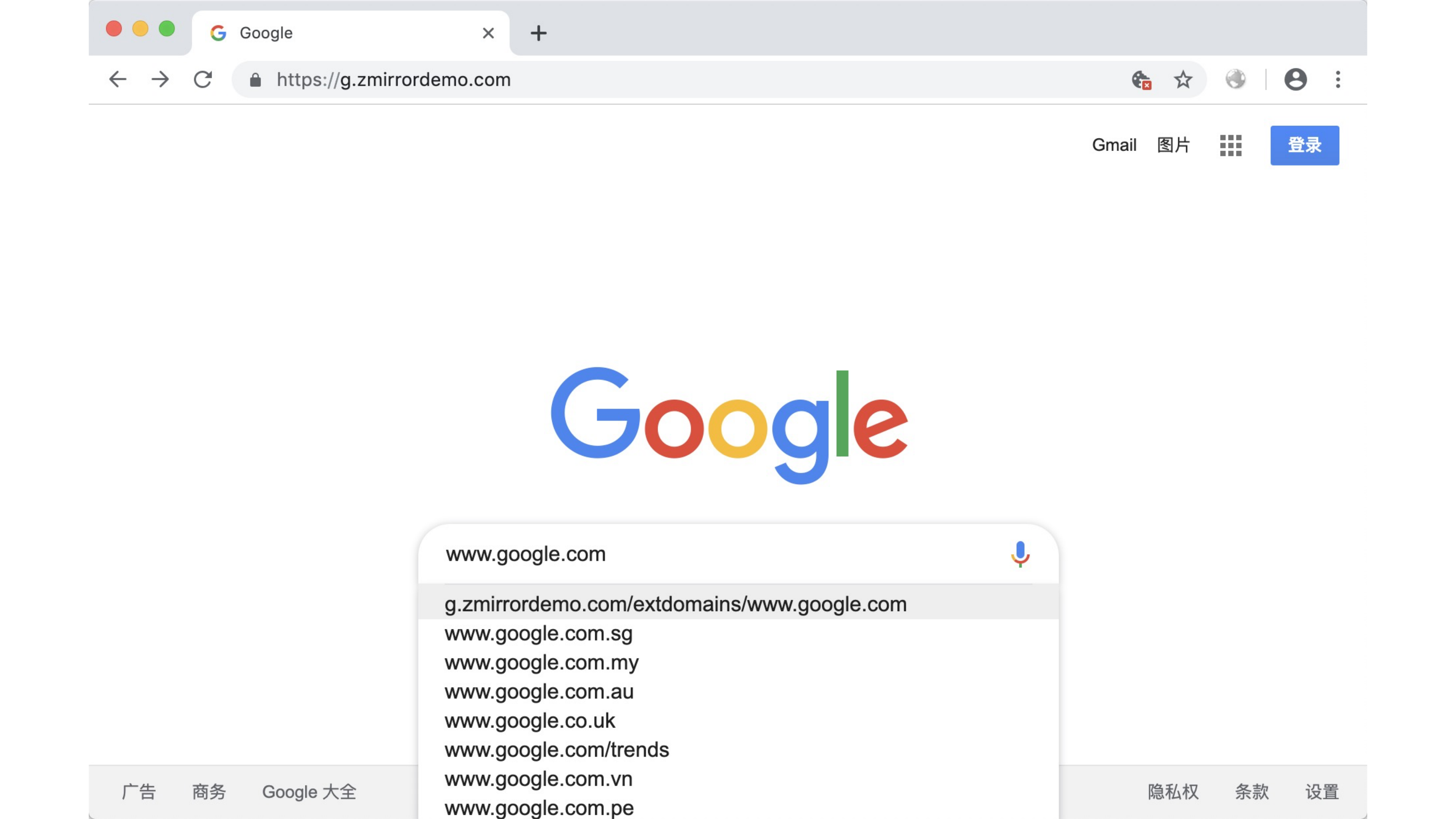Reload the page using the refresh icon

tap(203, 80)
